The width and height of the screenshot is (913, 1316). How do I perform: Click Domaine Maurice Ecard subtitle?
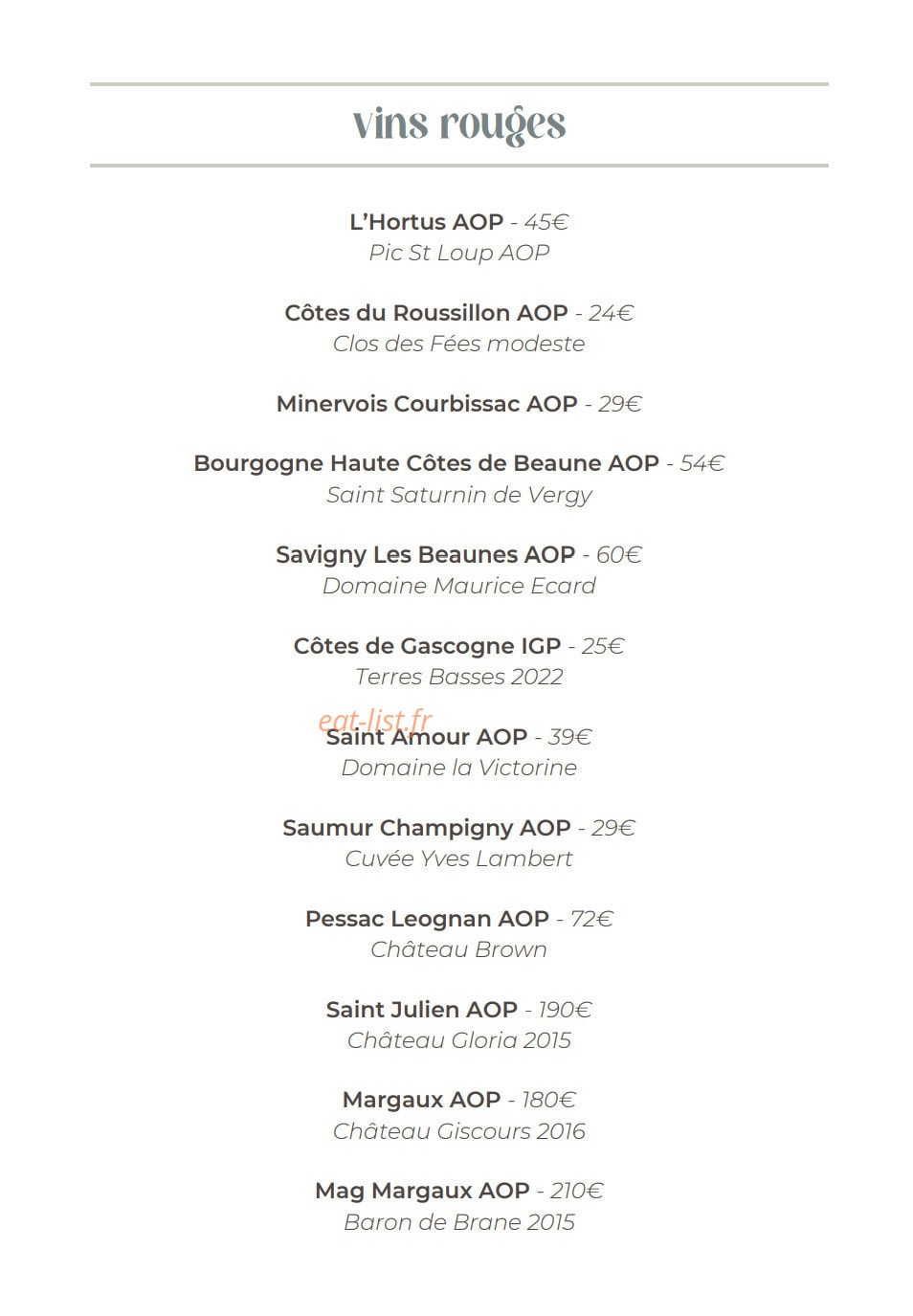point(459,586)
